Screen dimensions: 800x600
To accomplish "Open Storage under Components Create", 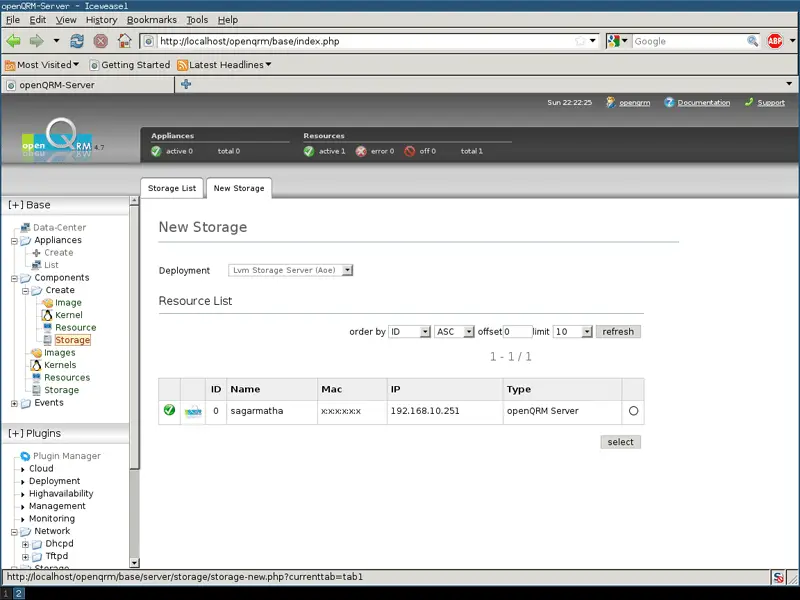I will (x=72, y=340).
